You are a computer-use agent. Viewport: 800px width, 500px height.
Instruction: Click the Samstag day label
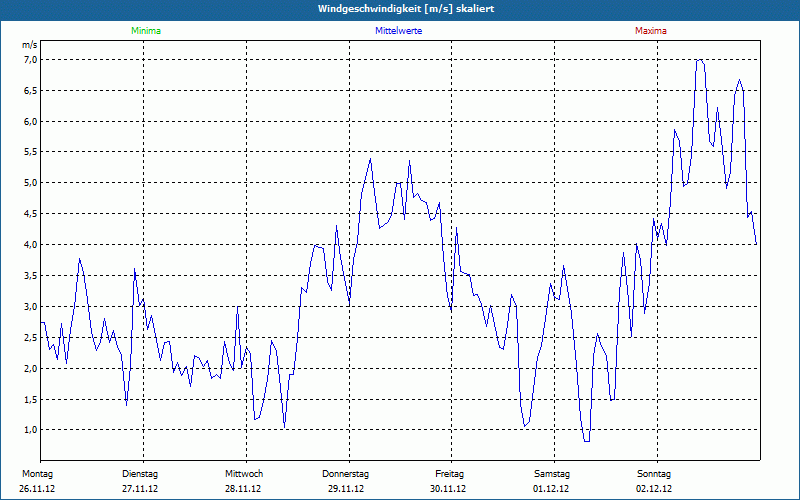click(552, 474)
